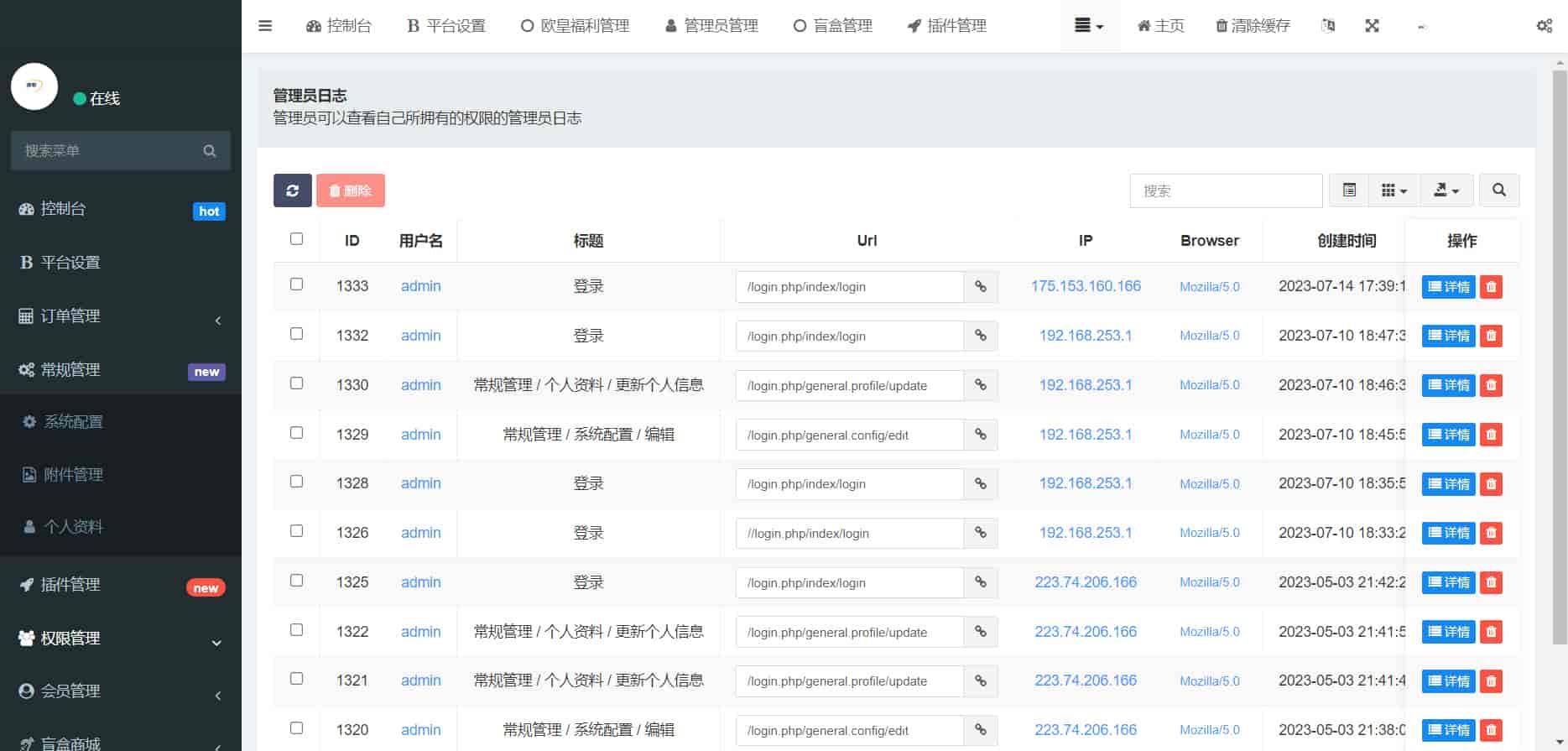The width and height of the screenshot is (1568, 751).
Task: Delete log entry 1333 with trash icon
Action: pyautogui.click(x=1491, y=287)
